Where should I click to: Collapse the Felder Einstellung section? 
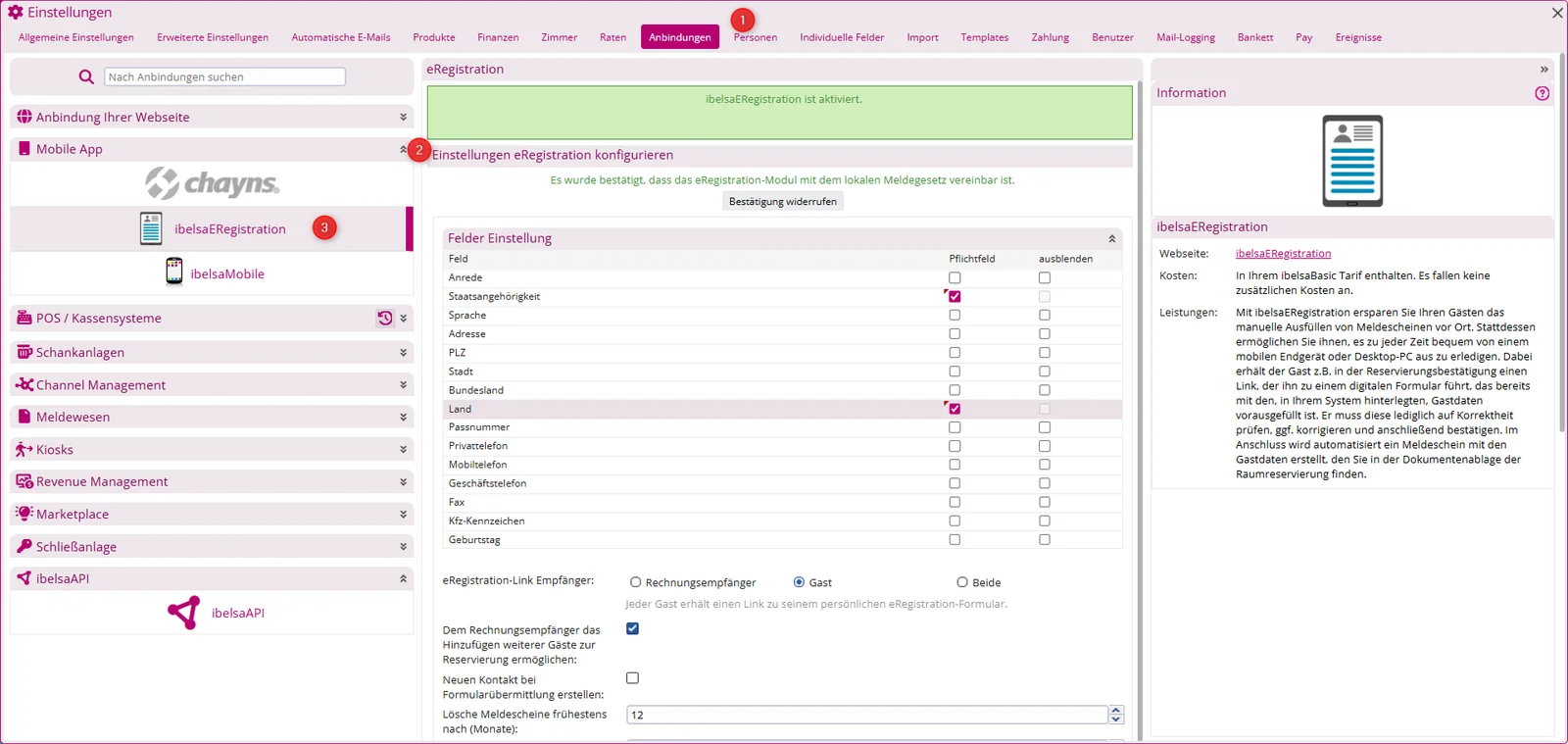(x=1111, y=238)
